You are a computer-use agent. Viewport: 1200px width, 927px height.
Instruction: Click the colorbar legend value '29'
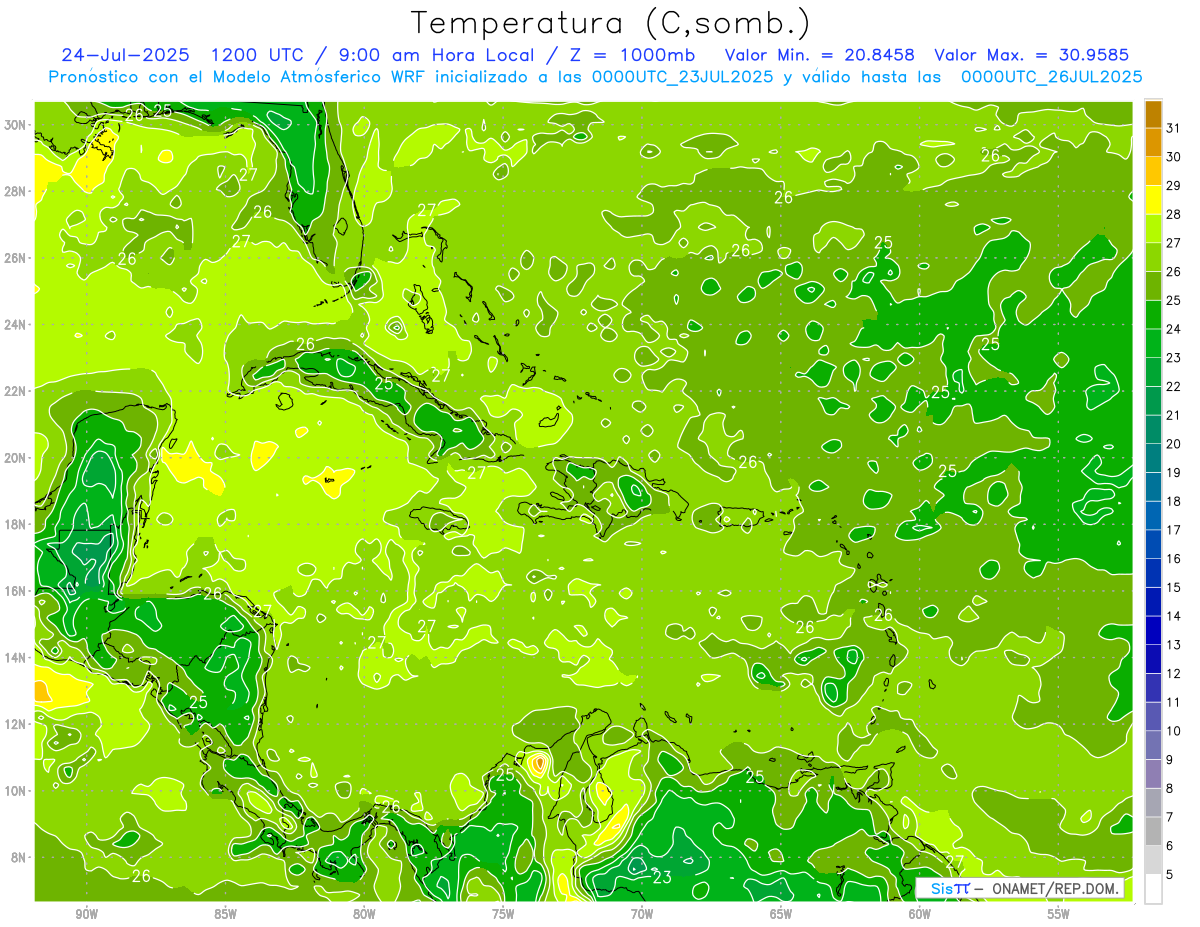click(x=1174, y=185)
